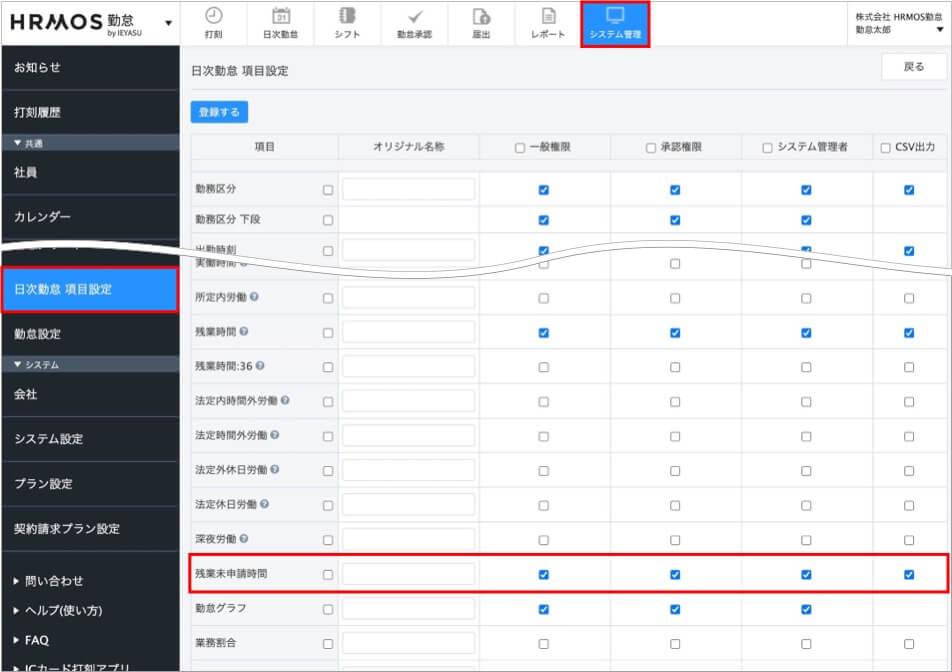Enable 承認権限 checkbox for 所定内労働
This screenshot has height=672, width=952.
tap(675, 298)
